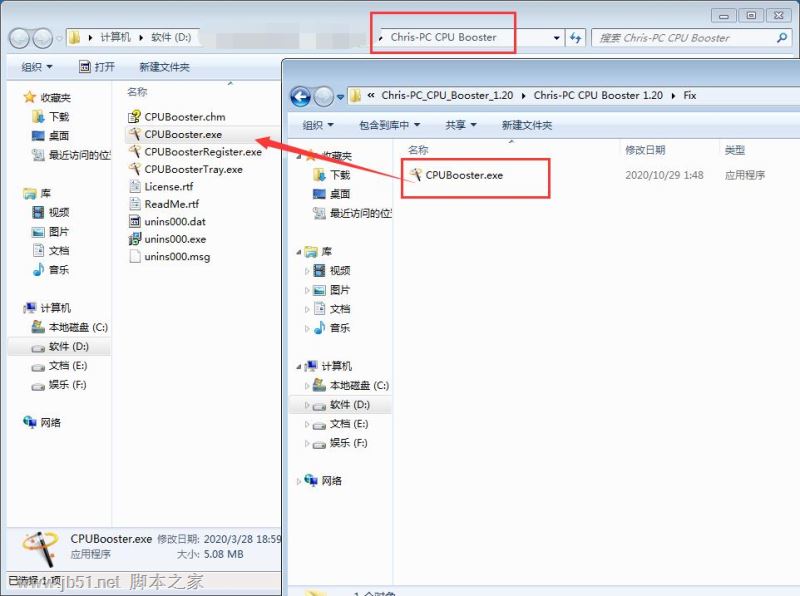Expand the Videos (视频) node in Fix window
800x596 pixels.
click(x=307, y=271)
